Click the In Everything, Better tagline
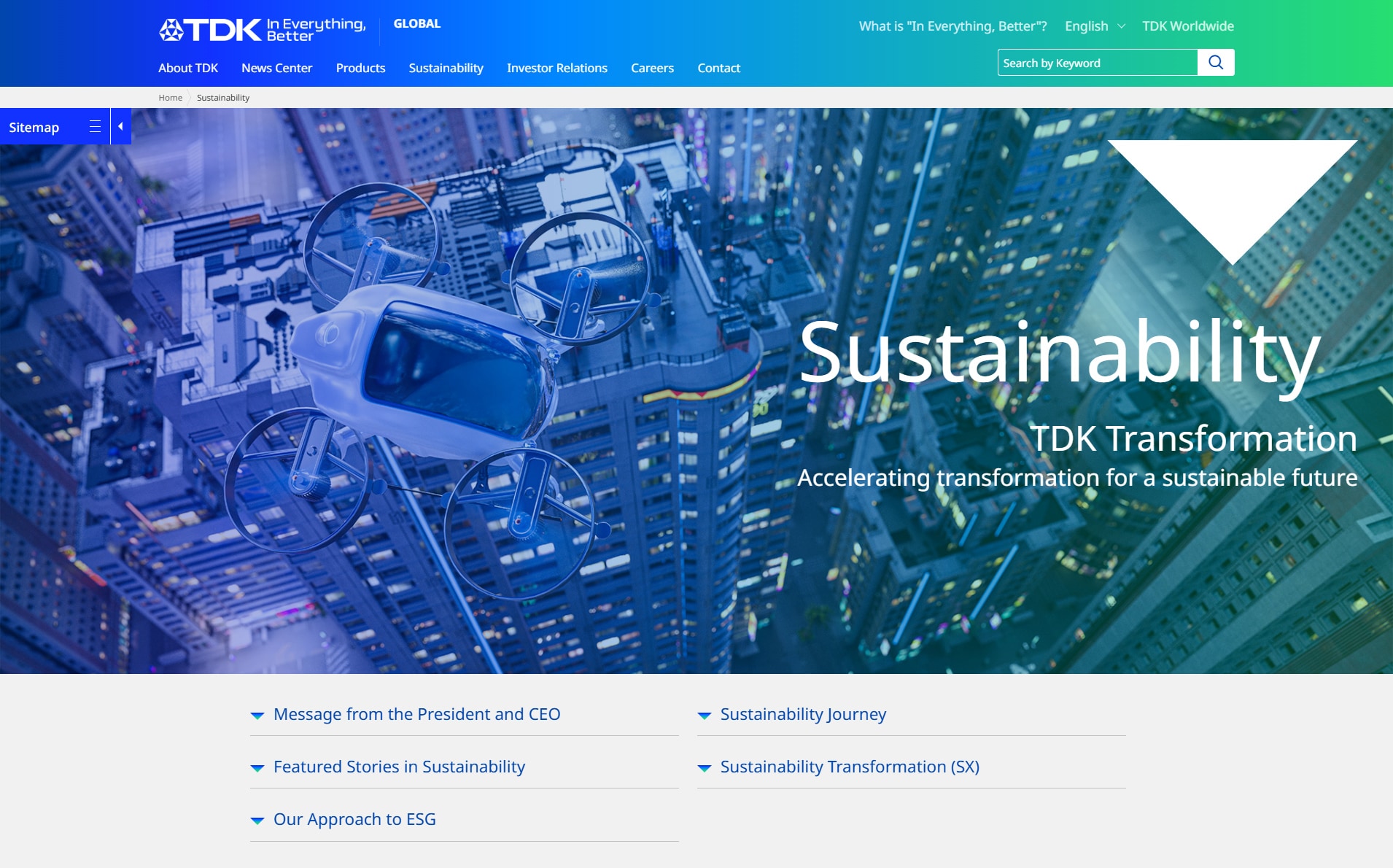Viewport: 1393px width, 868px height. point(316,30)
